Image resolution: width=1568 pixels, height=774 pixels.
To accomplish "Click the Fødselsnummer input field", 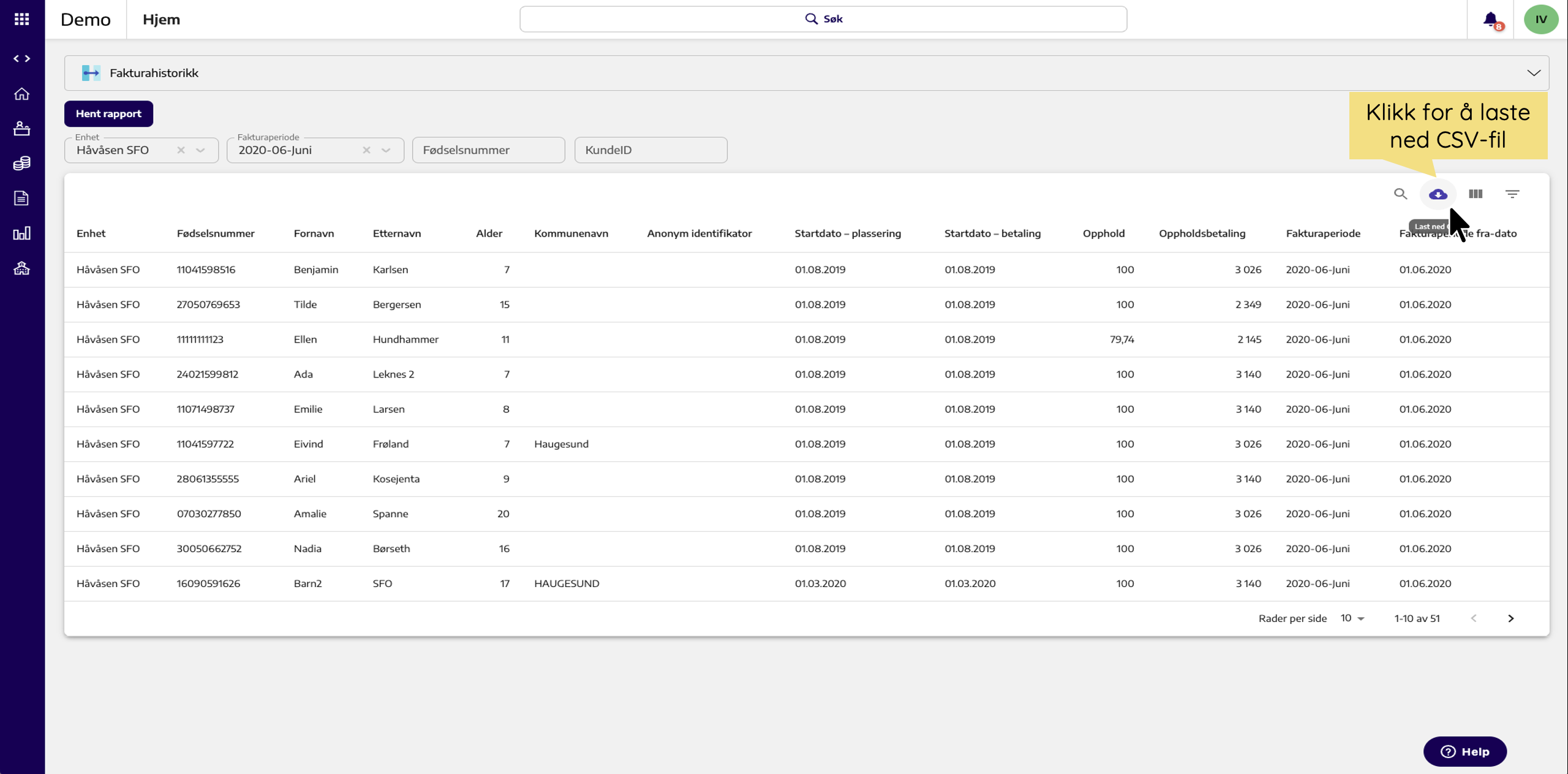I will click(488, 150).
